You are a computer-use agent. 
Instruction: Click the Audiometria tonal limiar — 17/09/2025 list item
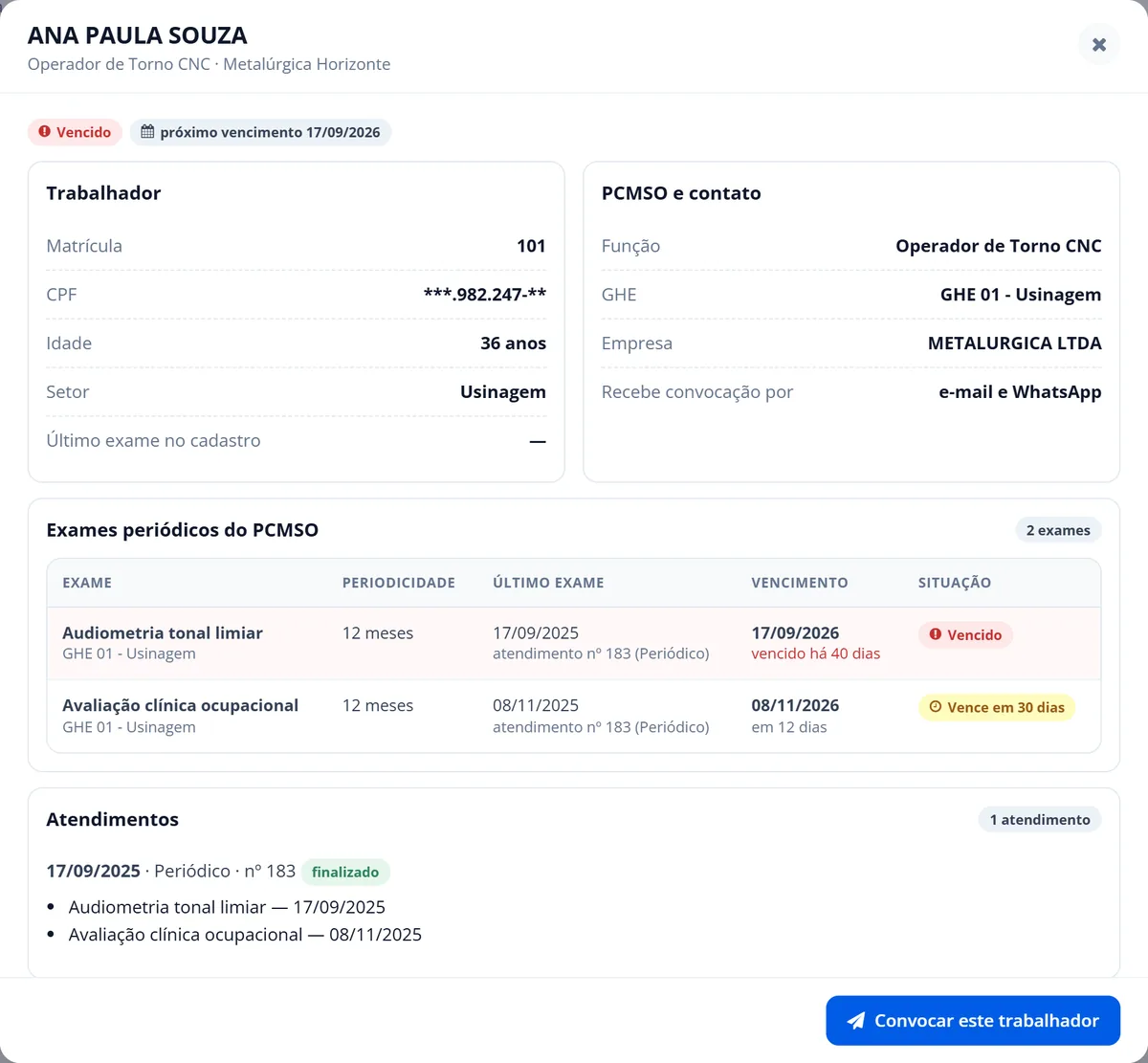coord(227,907)
